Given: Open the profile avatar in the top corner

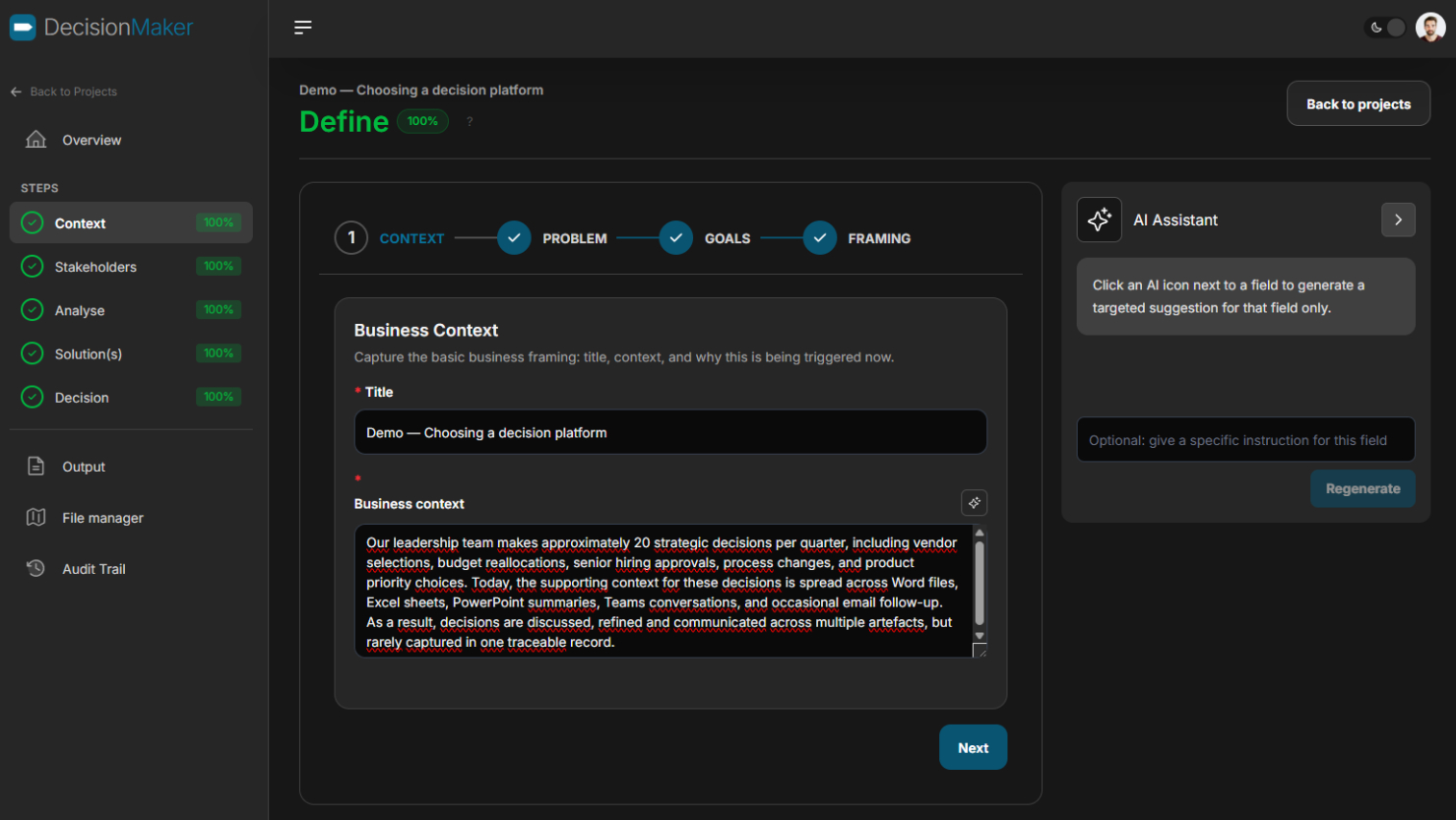Looking at the screenshot, I should (1428, 27).
